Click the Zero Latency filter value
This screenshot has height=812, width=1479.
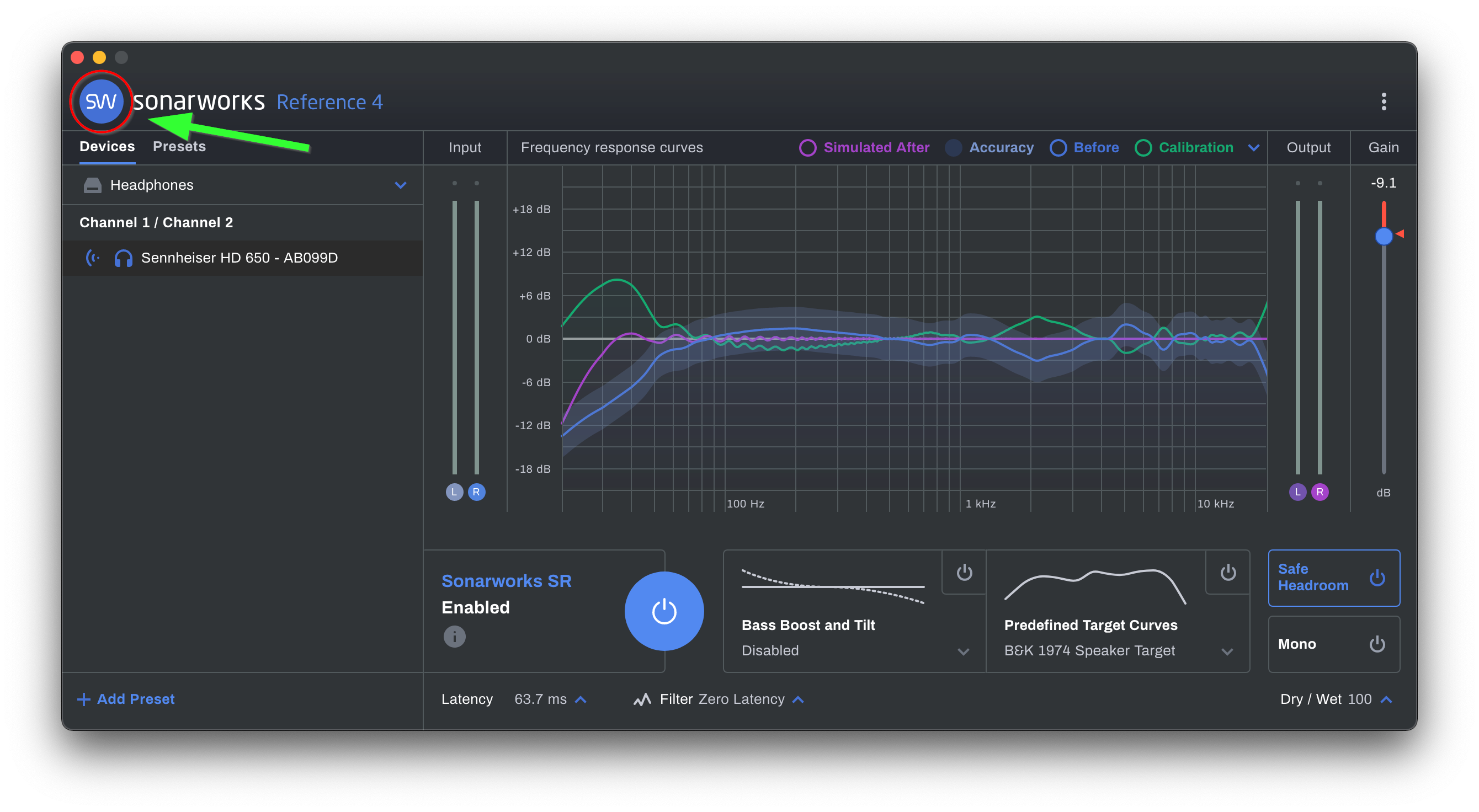[x=741, y=699]
